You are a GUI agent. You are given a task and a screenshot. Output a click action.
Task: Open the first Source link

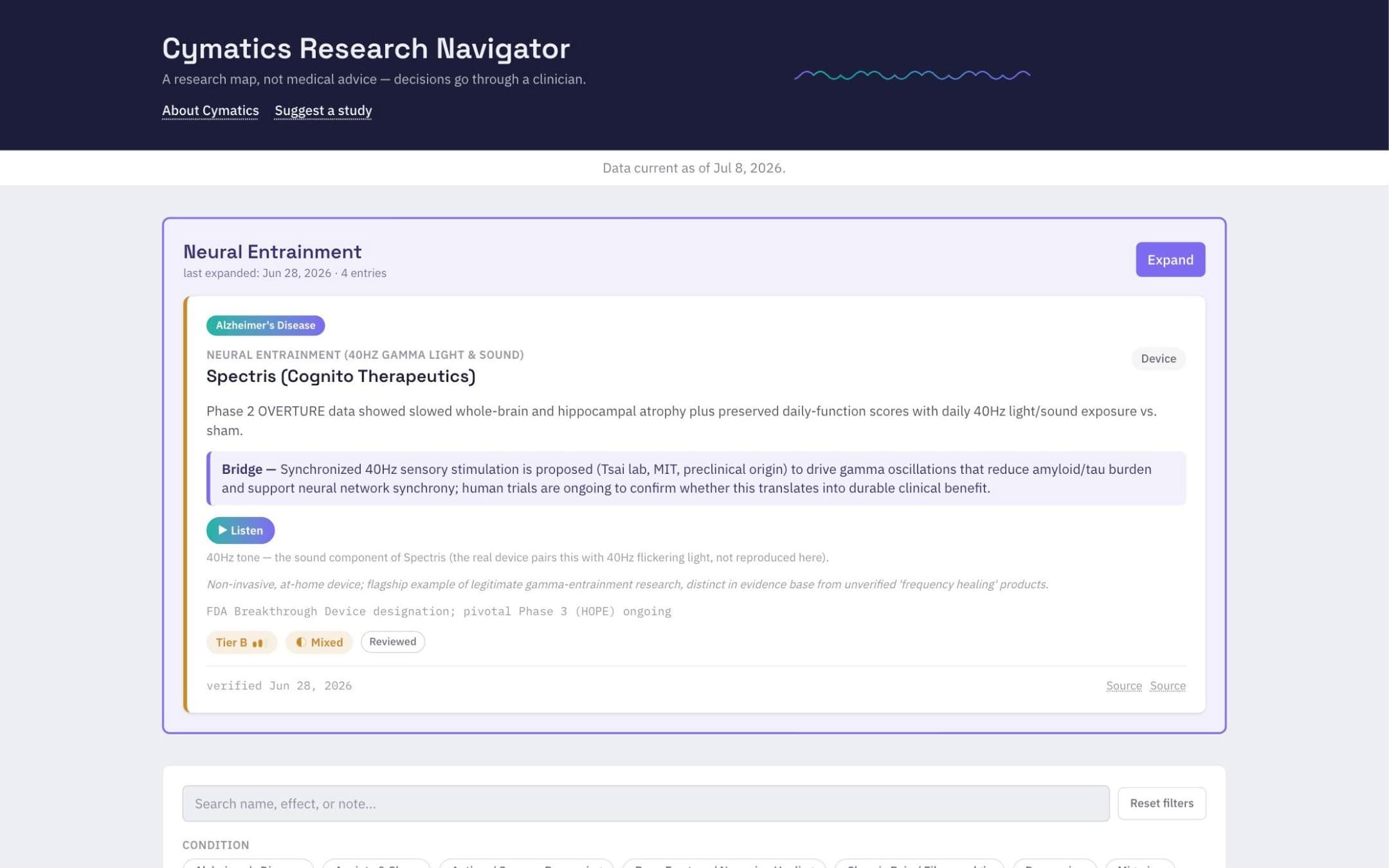point(1123,686)
